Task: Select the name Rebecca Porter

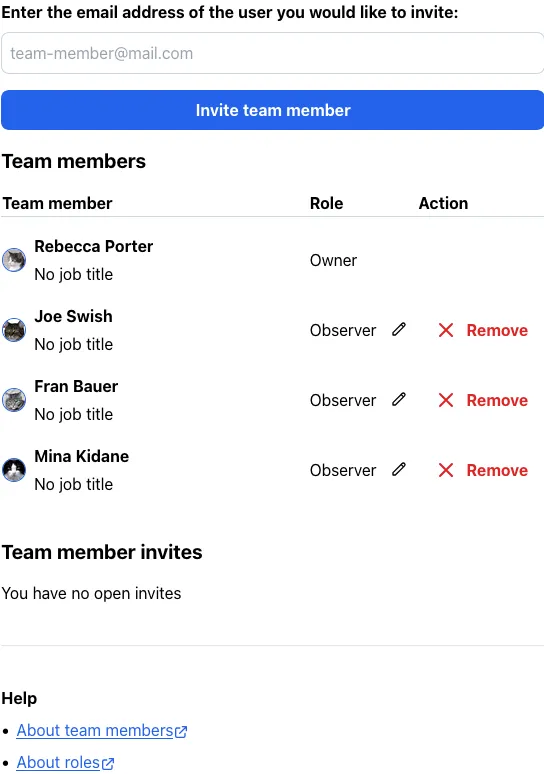Action: pyautogui.click(x=94, y=246)
